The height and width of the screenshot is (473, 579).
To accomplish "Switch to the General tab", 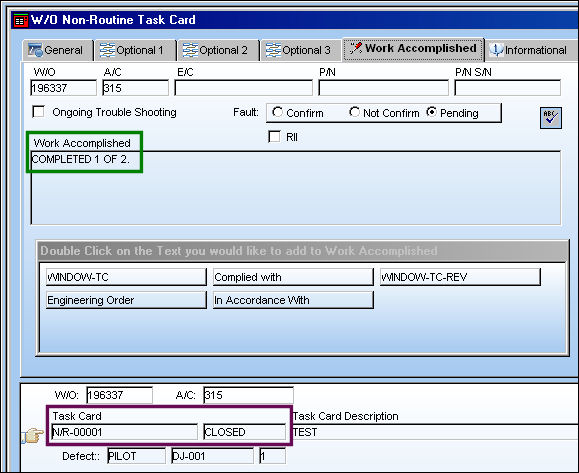I will (58, 50).
